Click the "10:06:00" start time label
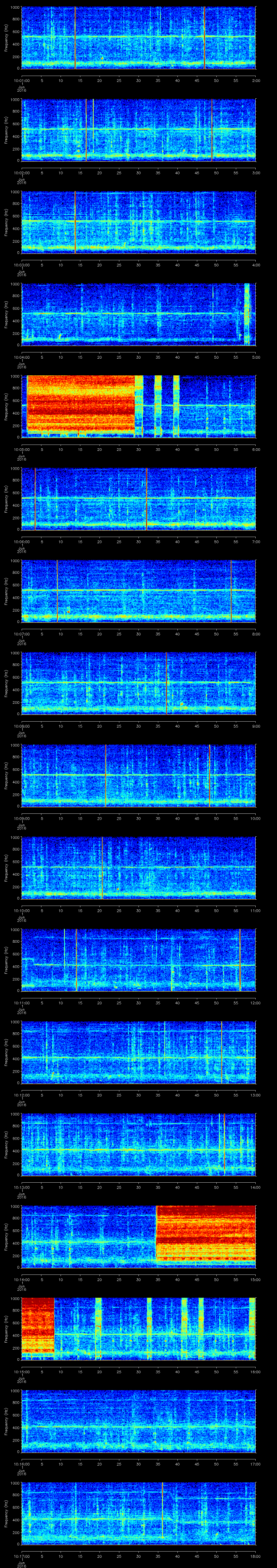The height and width of the screenshot is (1568, 277). pyautogui.click(x=22, y=542)
